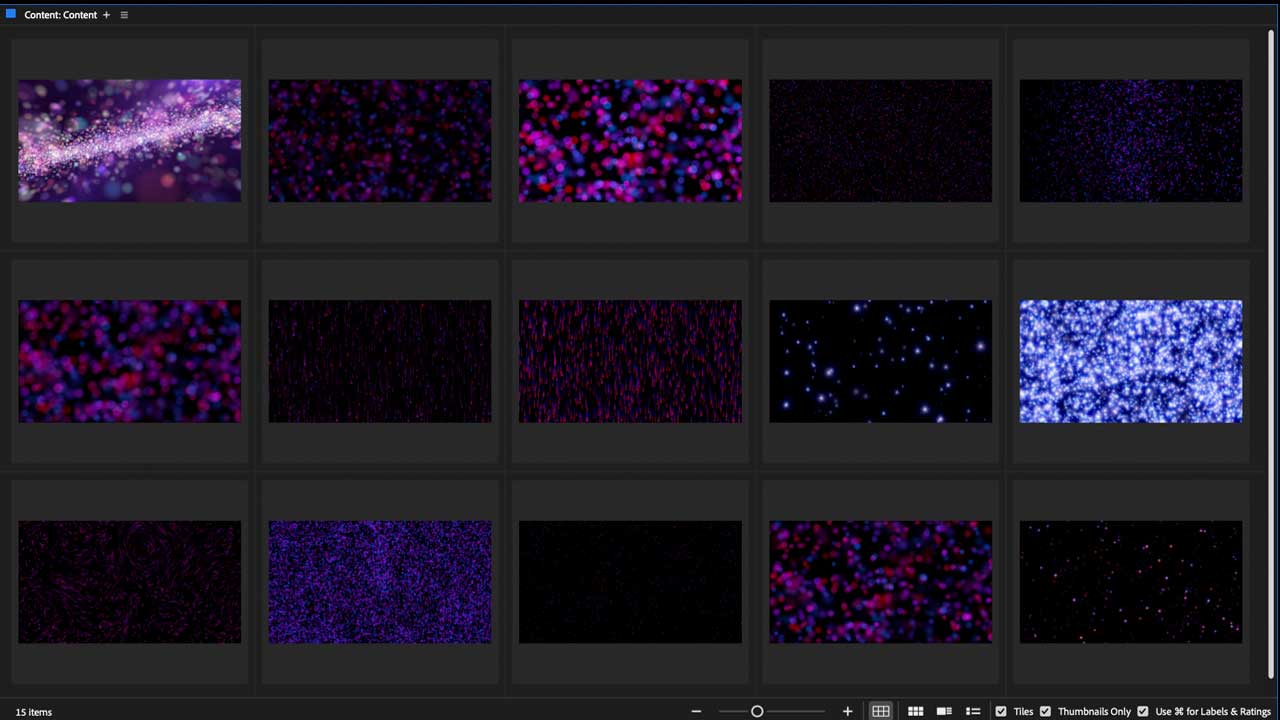Select the dense purple dots thumbnail in bottom row
The image size is (1280, 720).
[x=379, y=581]
